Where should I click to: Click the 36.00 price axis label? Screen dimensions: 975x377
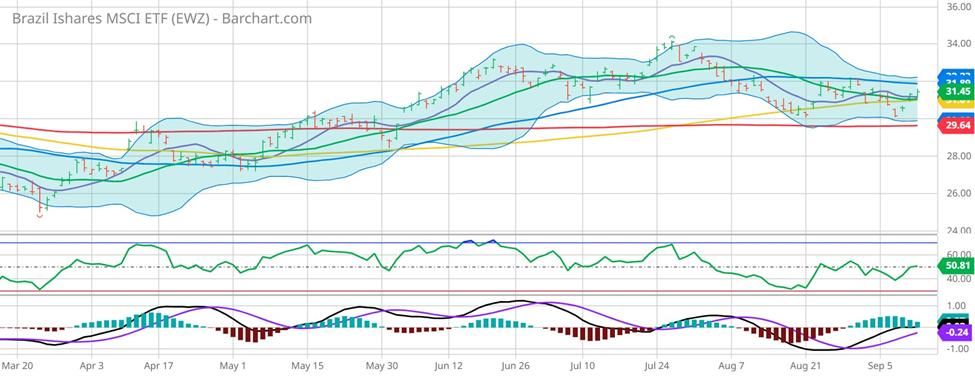[x=958, y=6]
